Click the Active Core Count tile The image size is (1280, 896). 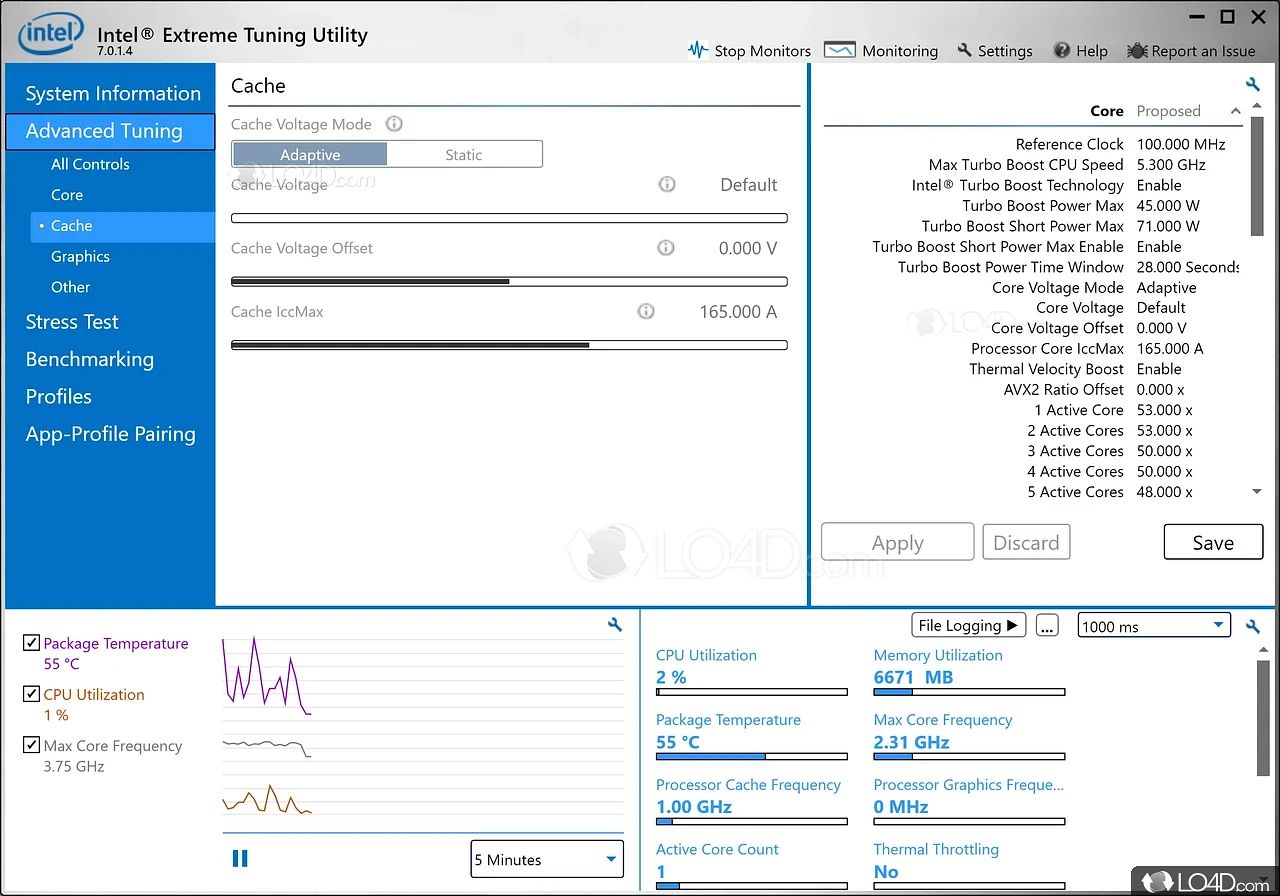pyautogui.click(x=751, y=865)
